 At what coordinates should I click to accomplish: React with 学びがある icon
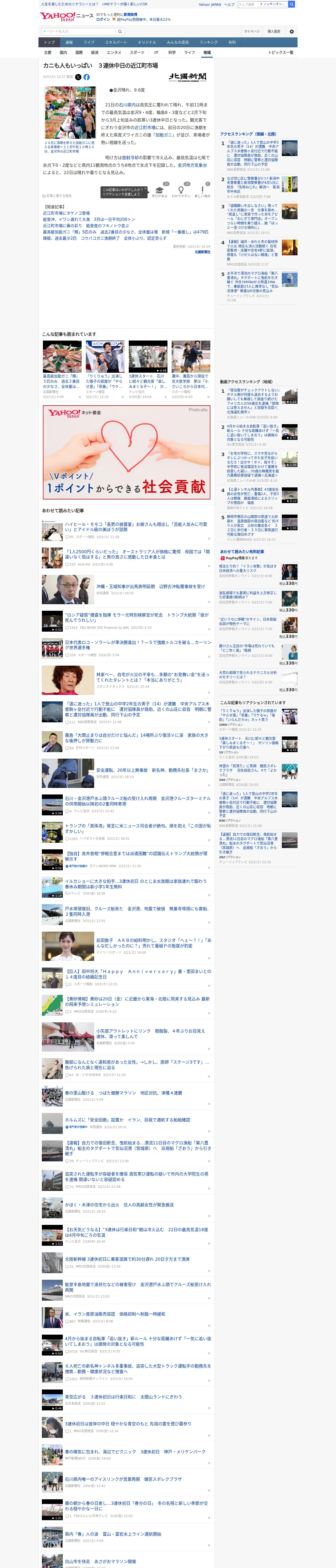coord(160,191)
